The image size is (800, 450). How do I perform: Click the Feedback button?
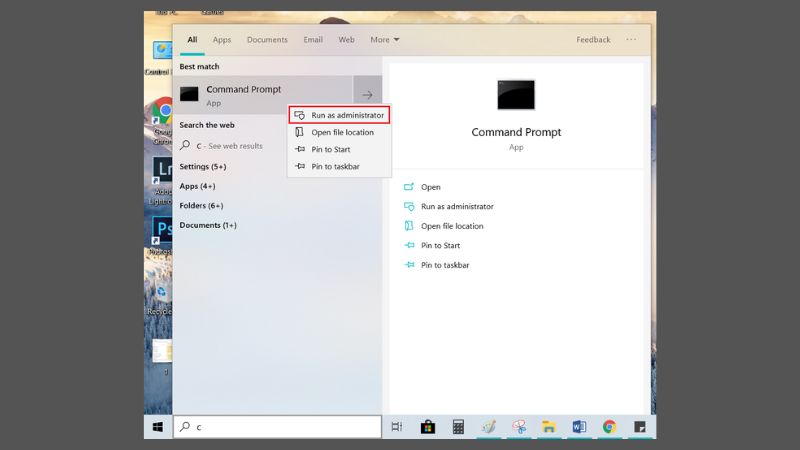pyautogui.click(x=593, y=40)
